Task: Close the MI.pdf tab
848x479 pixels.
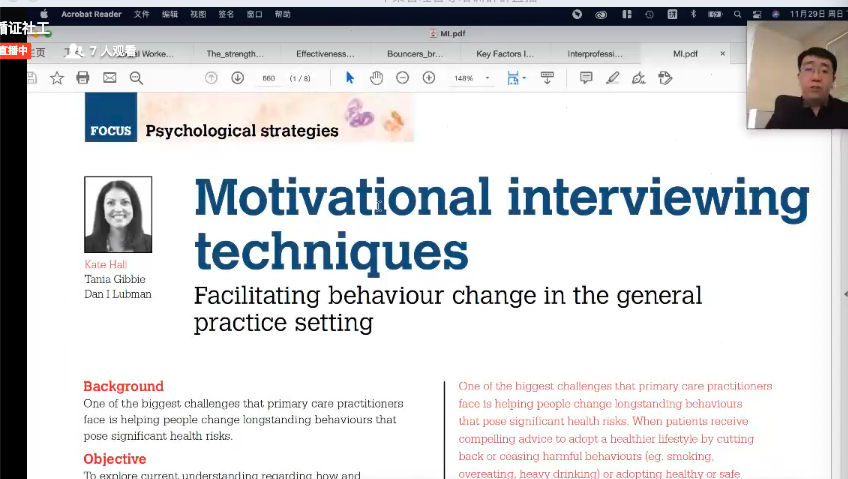Action: click(723, 54)
